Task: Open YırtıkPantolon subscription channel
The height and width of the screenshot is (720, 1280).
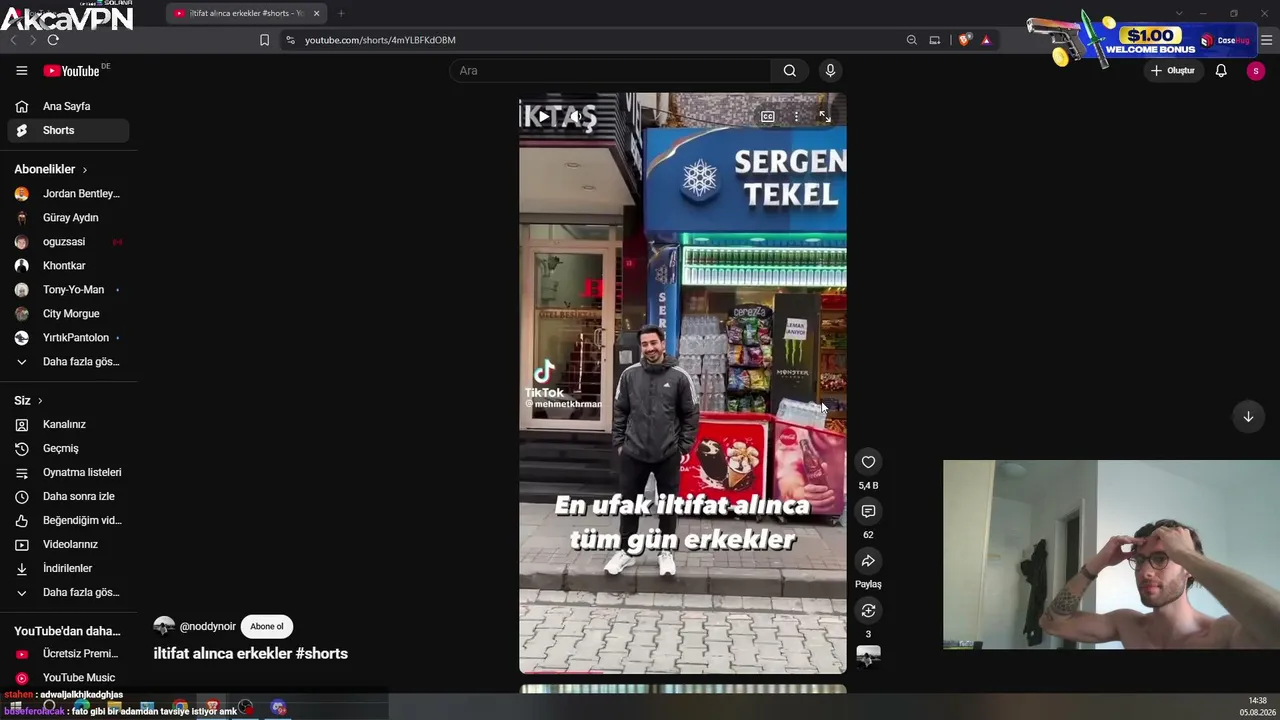Action: point(68,338)
